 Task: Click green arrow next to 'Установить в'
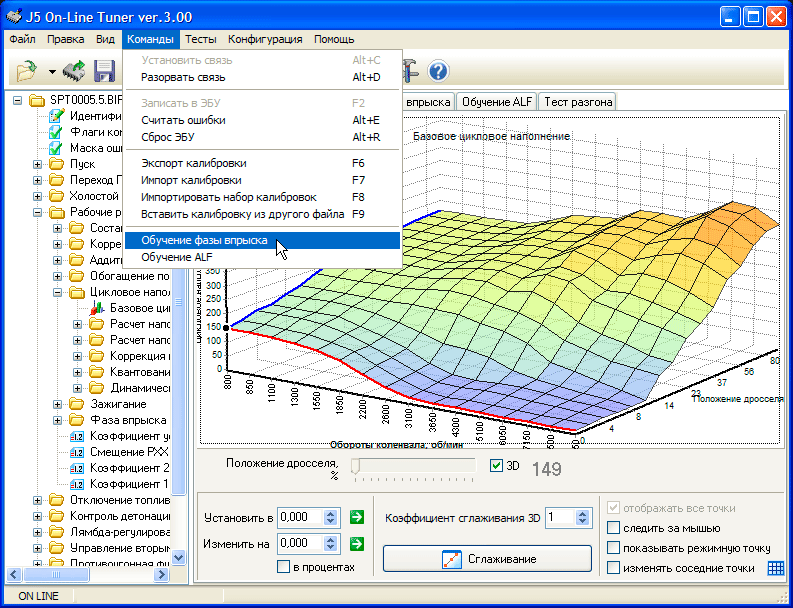357,518
